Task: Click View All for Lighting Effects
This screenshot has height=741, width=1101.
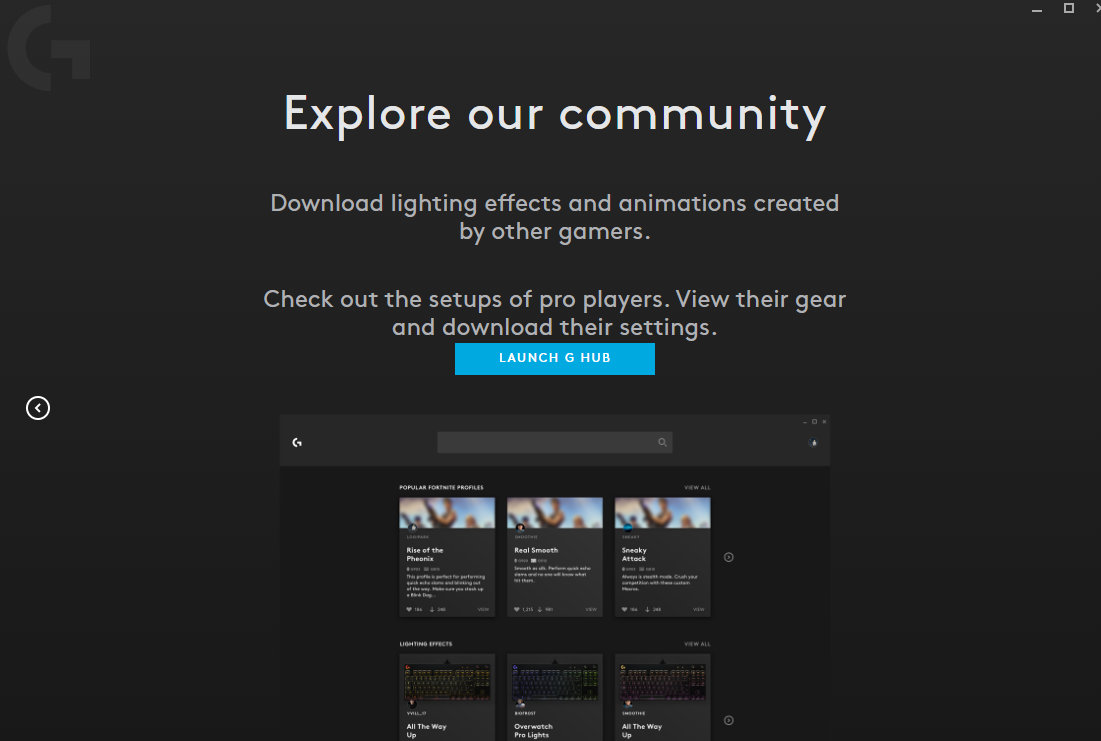Action: 697,644
